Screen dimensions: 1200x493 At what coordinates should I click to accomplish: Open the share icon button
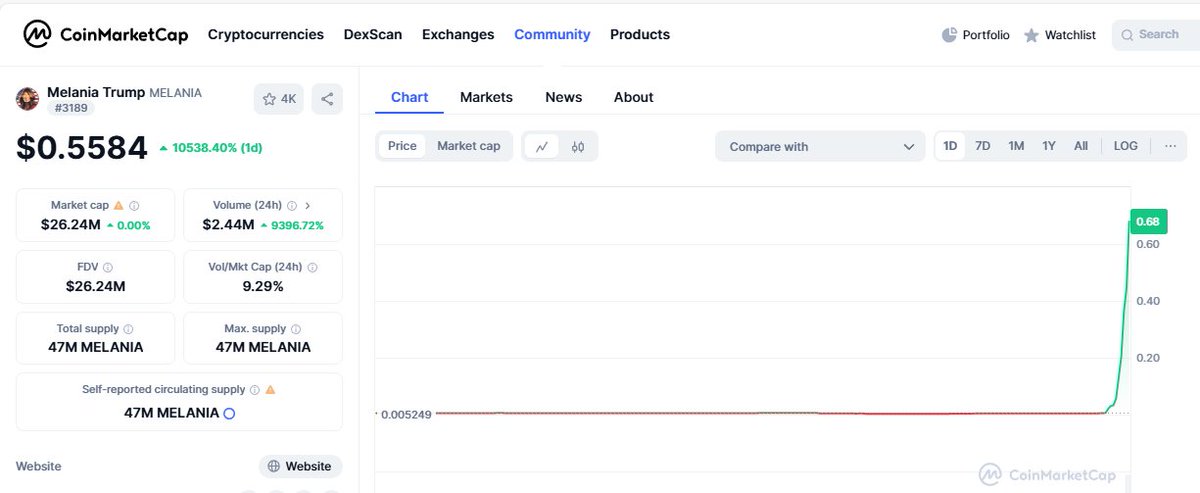[x=327, y=99]
